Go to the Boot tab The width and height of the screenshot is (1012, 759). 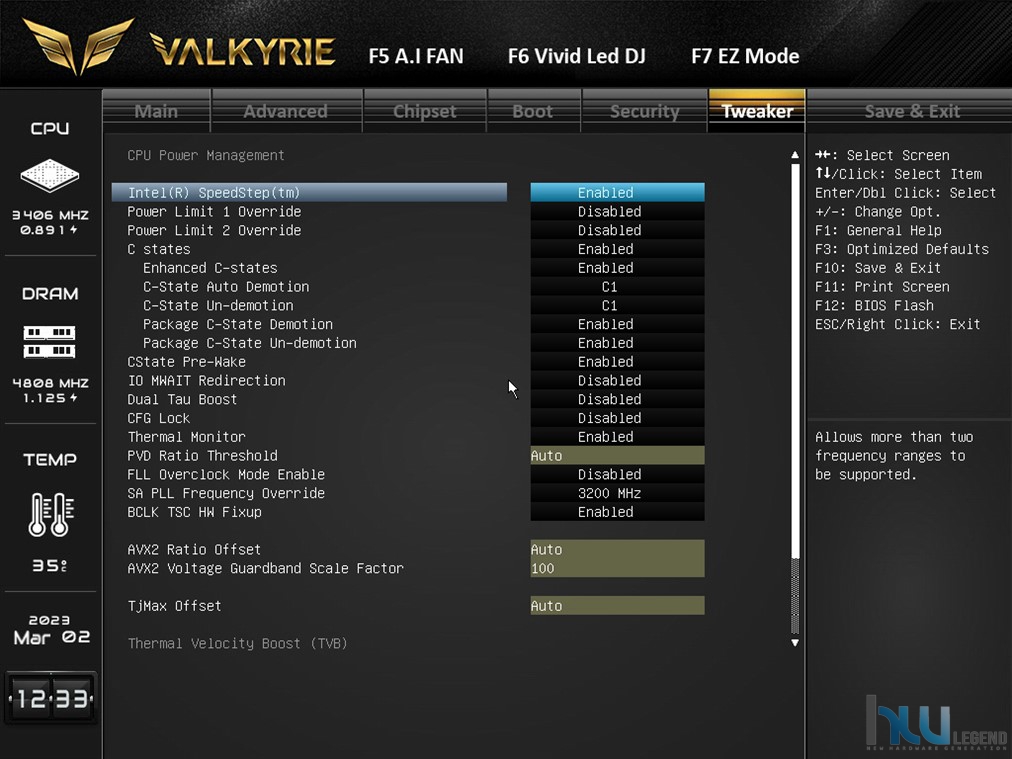(533, 111)
